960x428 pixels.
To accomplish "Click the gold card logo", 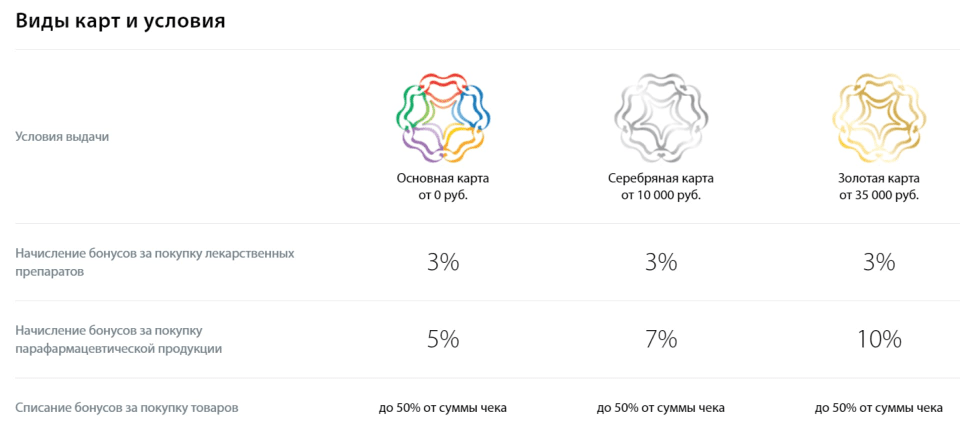I will 878,116.
